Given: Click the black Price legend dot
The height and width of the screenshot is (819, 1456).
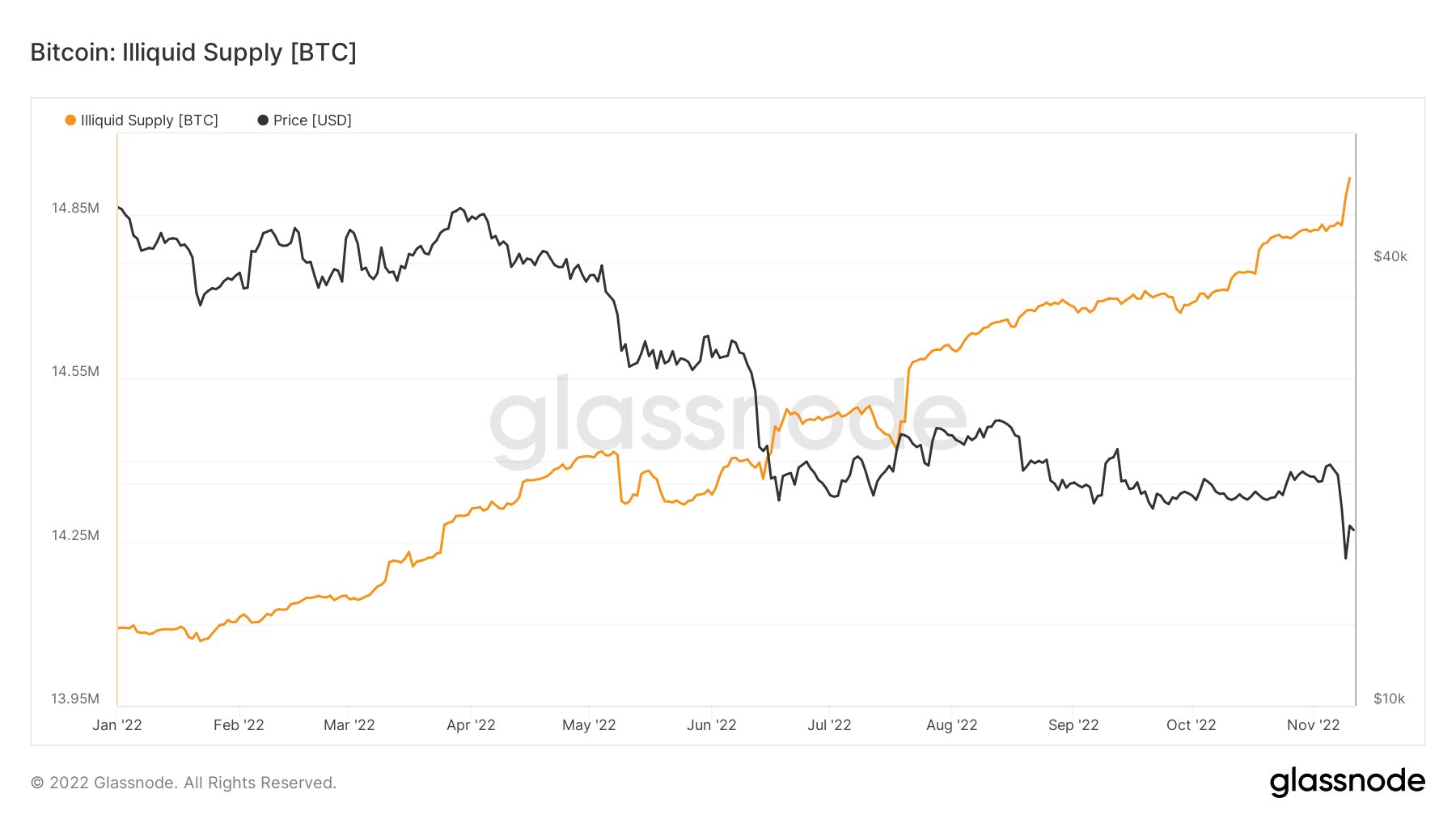Looking at the screenshot, I should click(x=263, y=120).
